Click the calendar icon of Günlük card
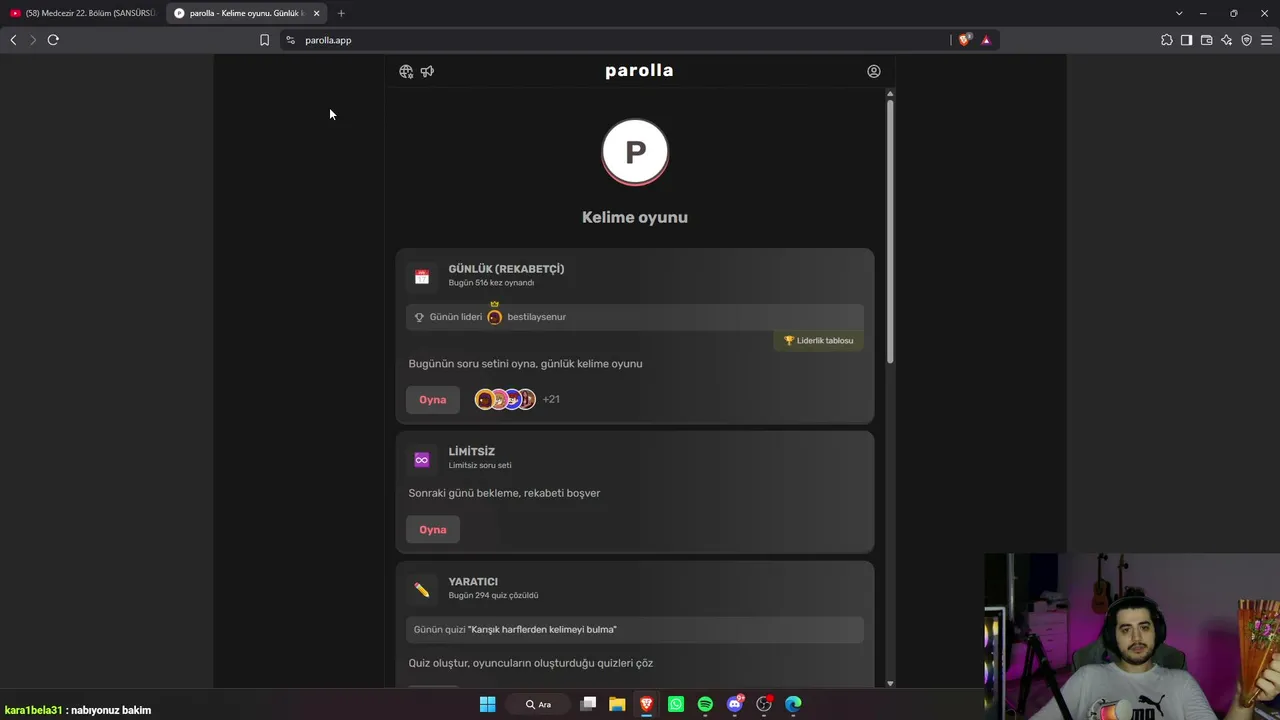 [422, 277]
